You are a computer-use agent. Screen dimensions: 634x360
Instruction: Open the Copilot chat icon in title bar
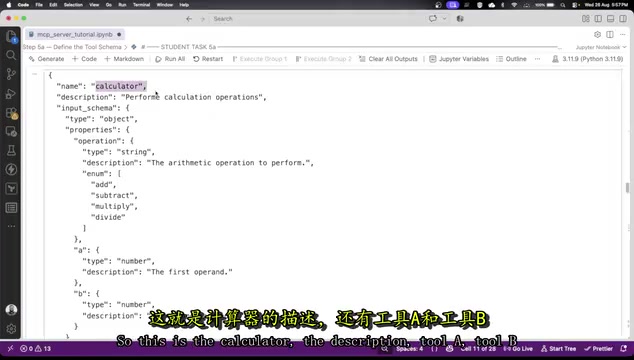tap(433, 19)
